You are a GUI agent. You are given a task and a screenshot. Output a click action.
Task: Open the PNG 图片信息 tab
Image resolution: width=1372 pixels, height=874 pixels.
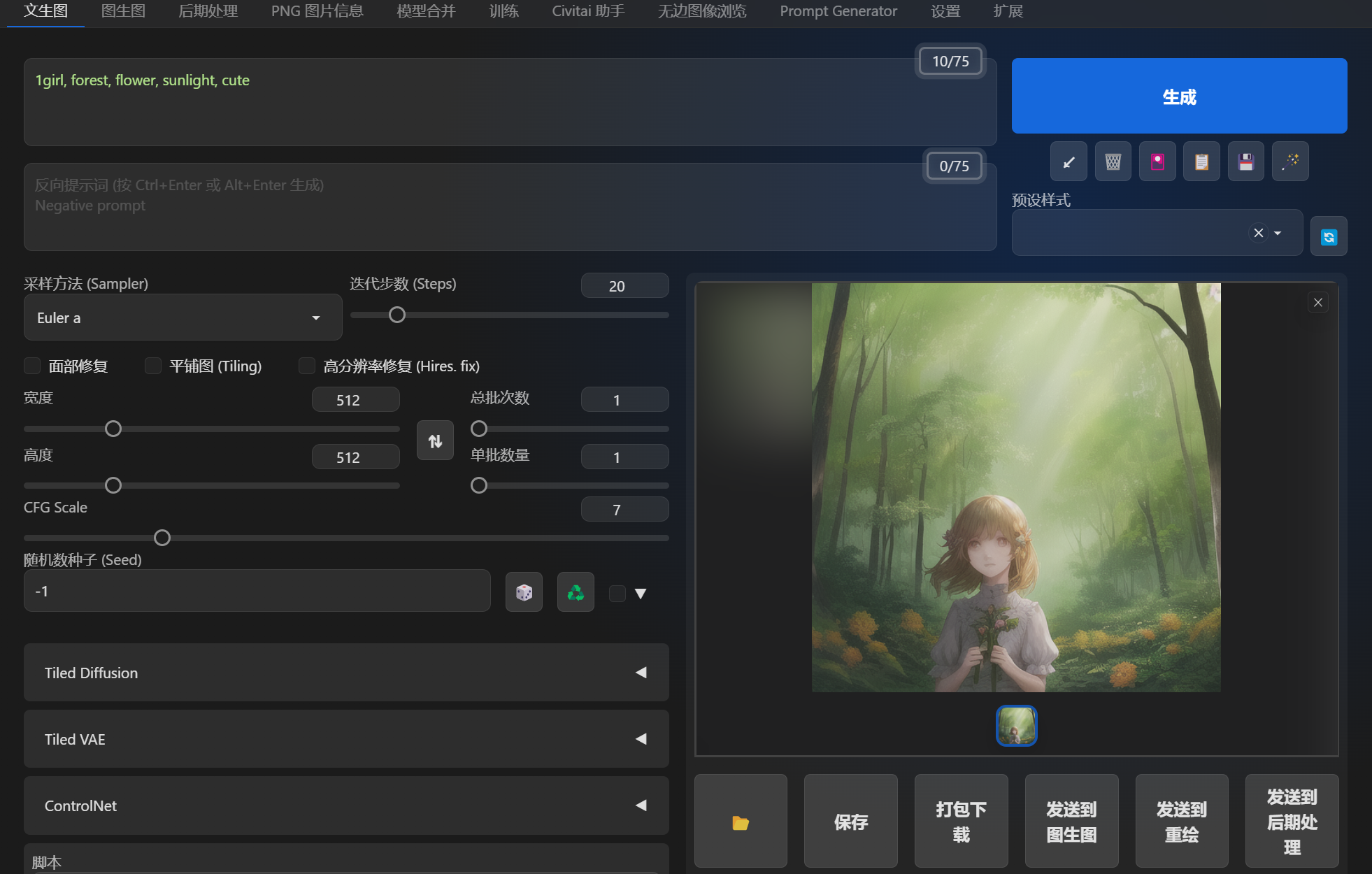coord(317,11)
